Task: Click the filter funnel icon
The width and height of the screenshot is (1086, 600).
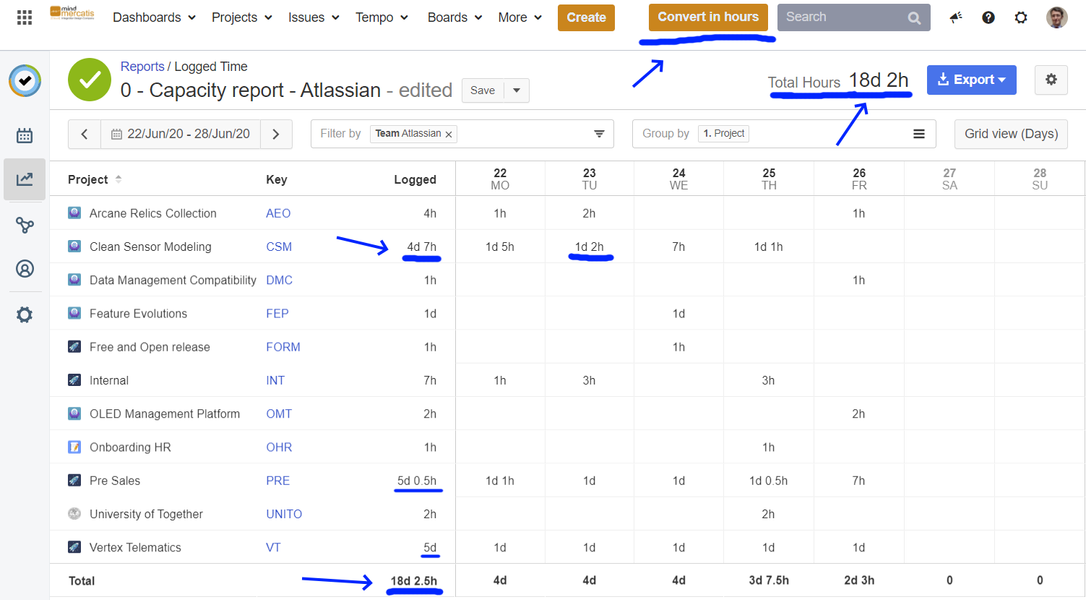Action: point(599,134)
